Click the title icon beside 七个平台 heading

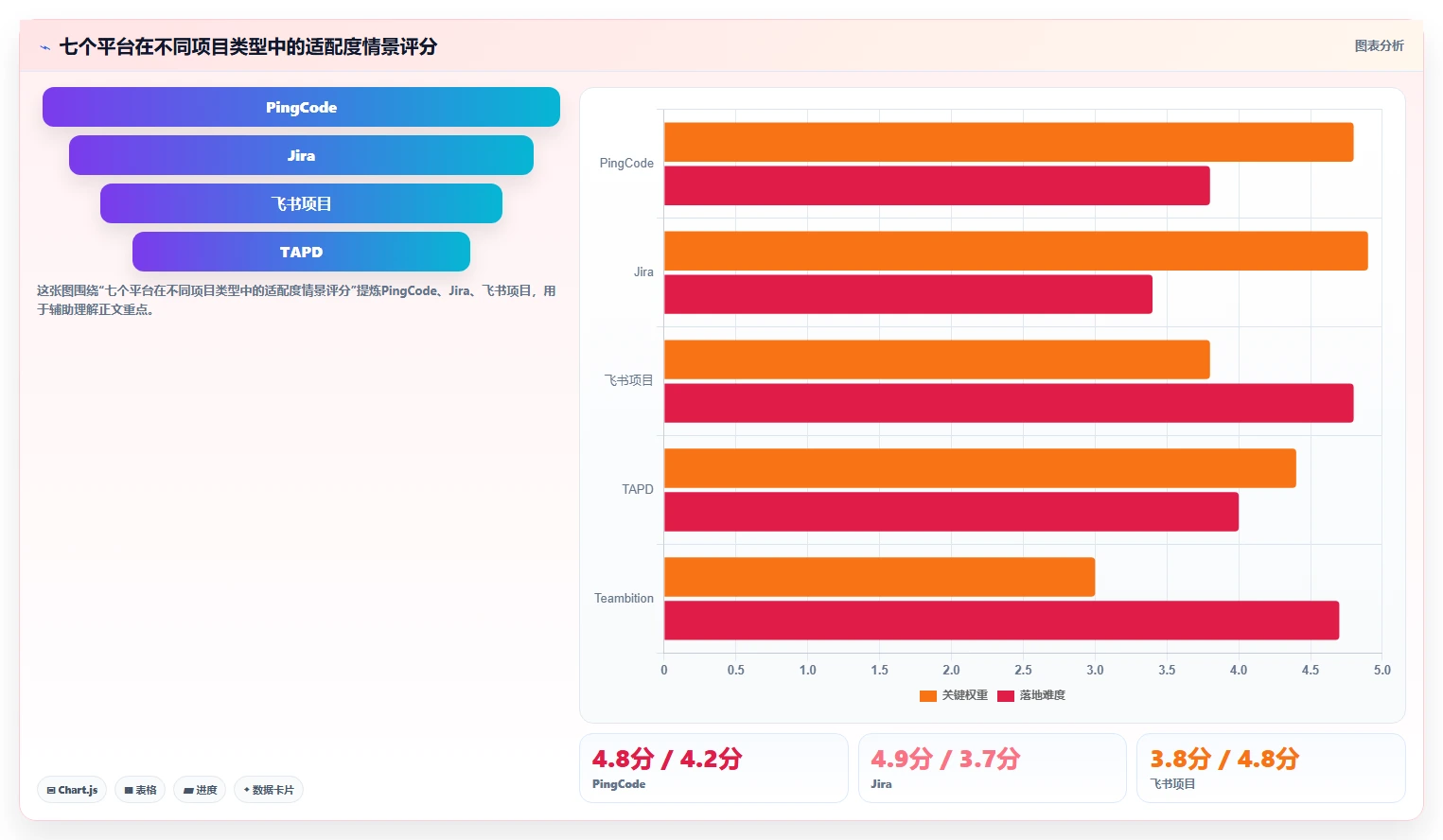tap(44, 47)
